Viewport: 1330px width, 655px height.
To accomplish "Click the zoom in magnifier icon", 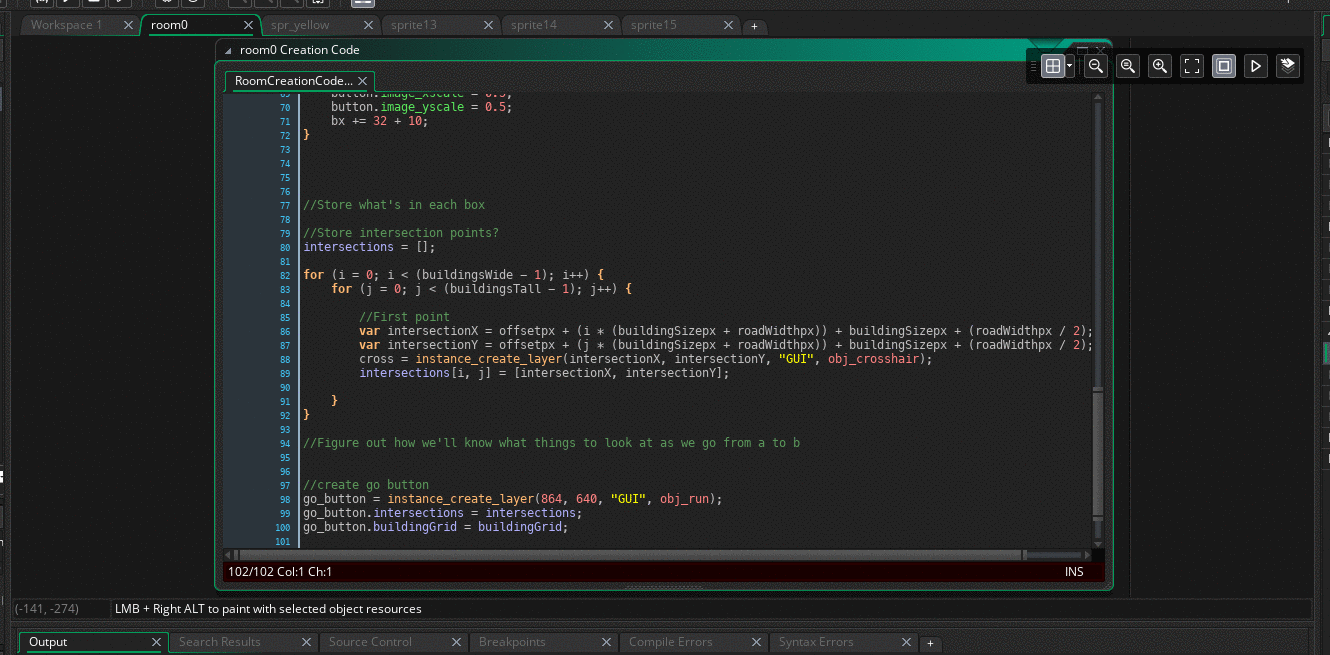I will coord(1160,66).
